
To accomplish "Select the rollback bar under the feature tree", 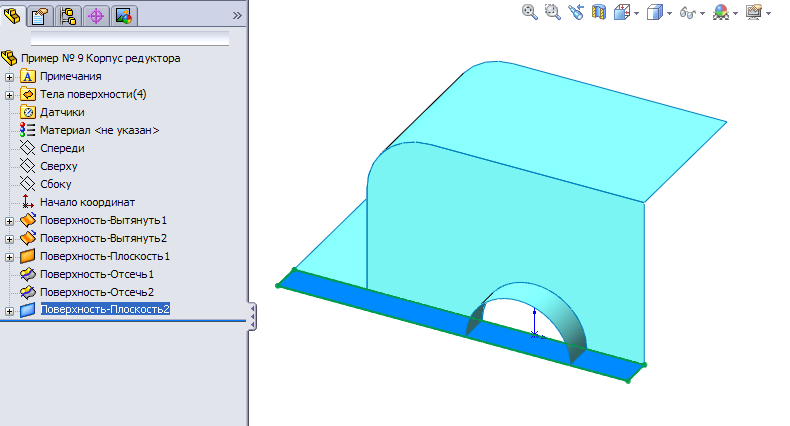I will click(x=123, y=321).
